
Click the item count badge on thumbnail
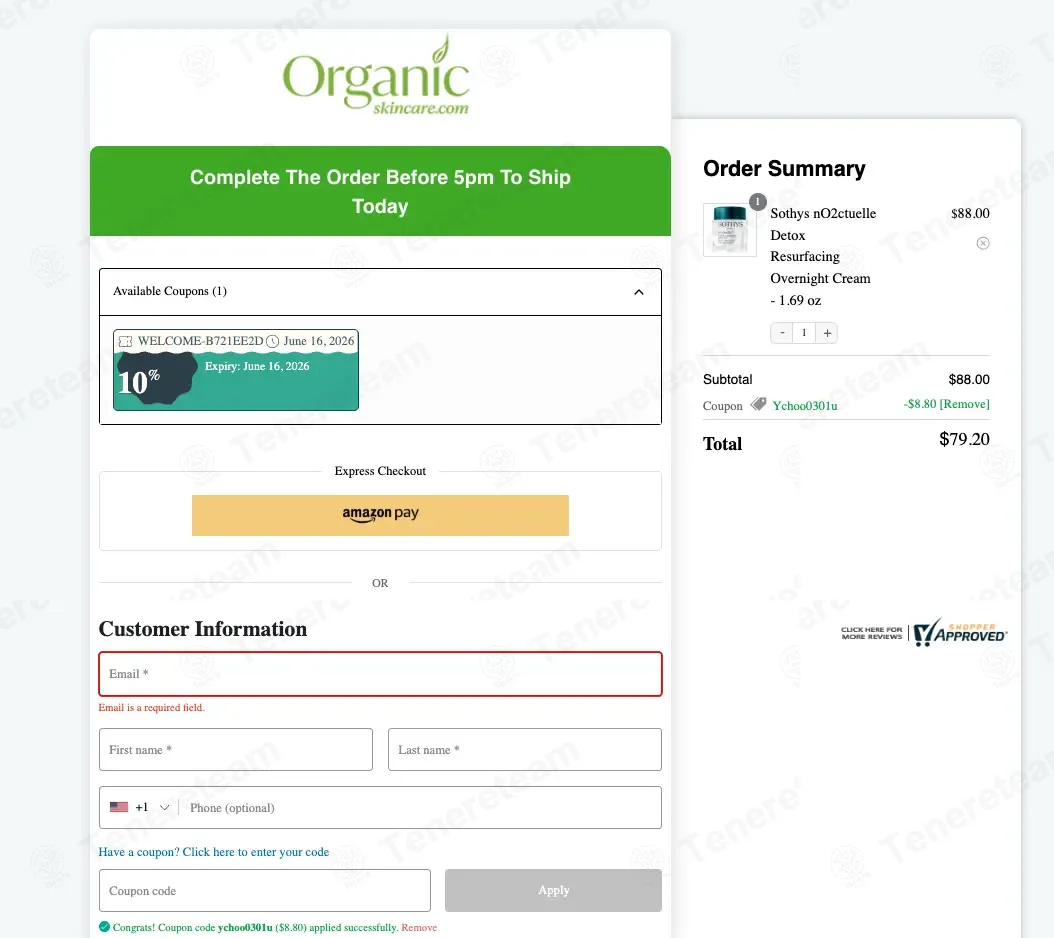click(x=758, y=202)
